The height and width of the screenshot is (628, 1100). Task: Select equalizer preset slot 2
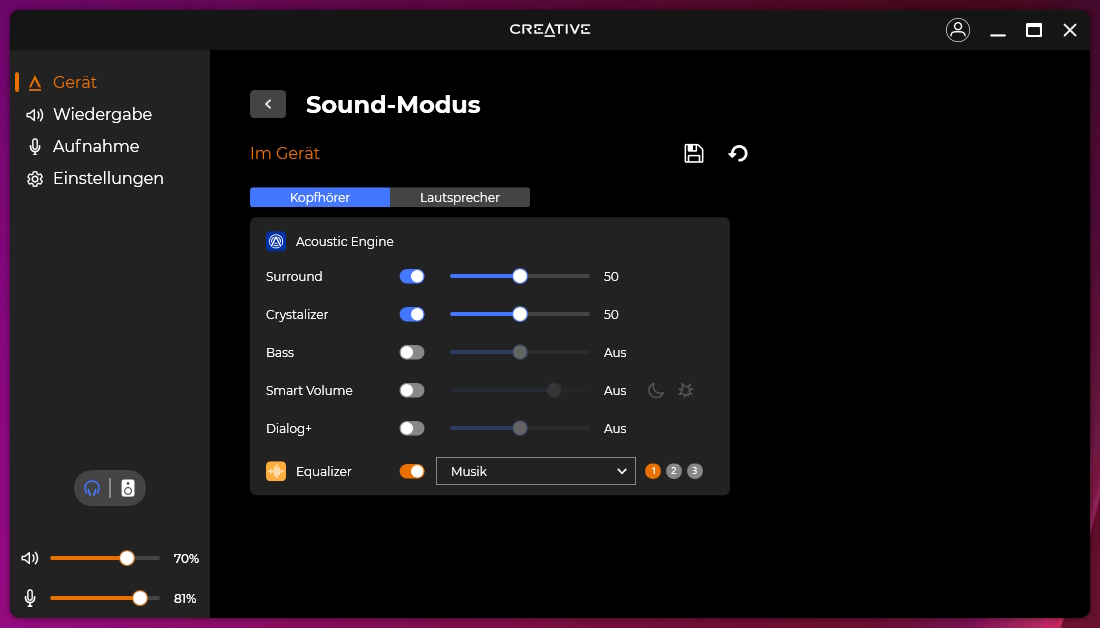(x=673, y=470)
